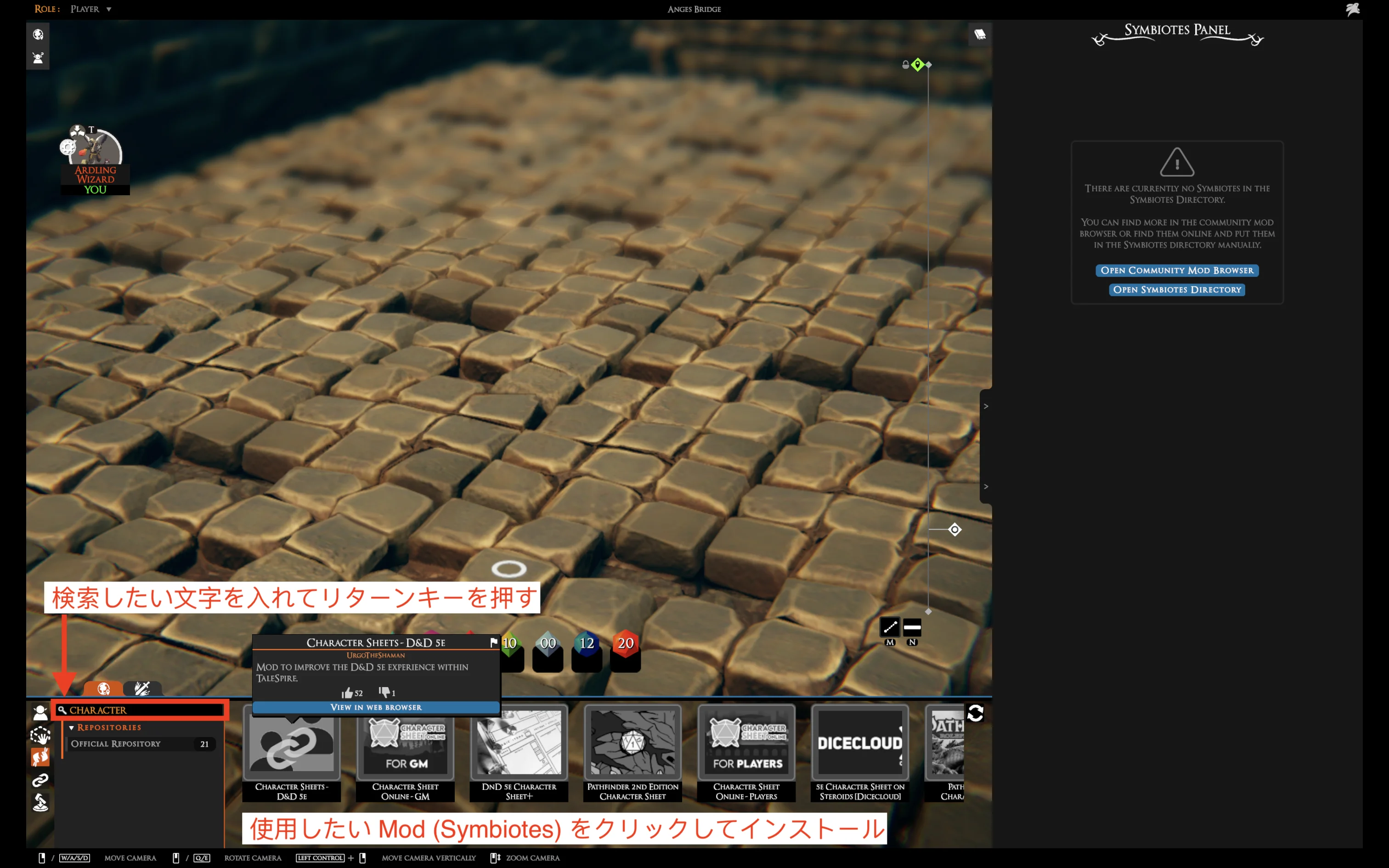Click the red d20 dice

(x=625, y=643)
